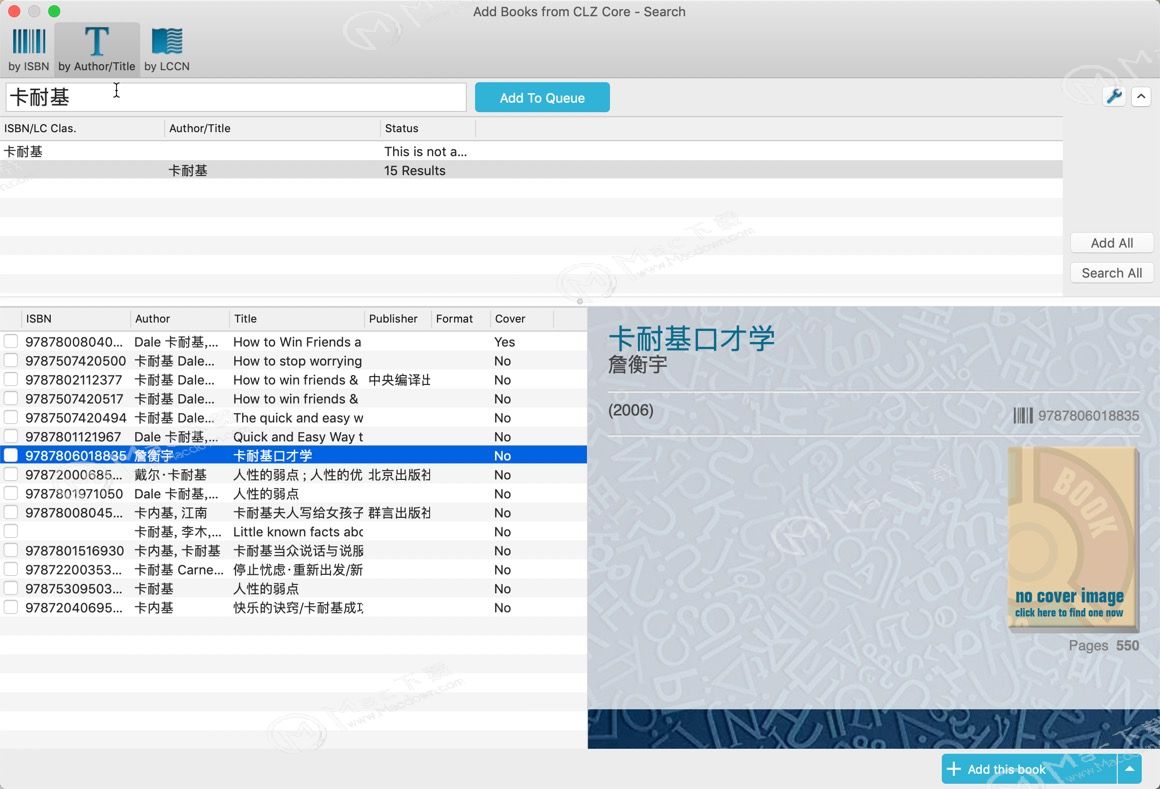Tick the checkbox for the selected 卡耐基口才学 row
Image resolution: width=1160 pixels, height=789 pixels.
pyautogui.click(x=11, y=456)
